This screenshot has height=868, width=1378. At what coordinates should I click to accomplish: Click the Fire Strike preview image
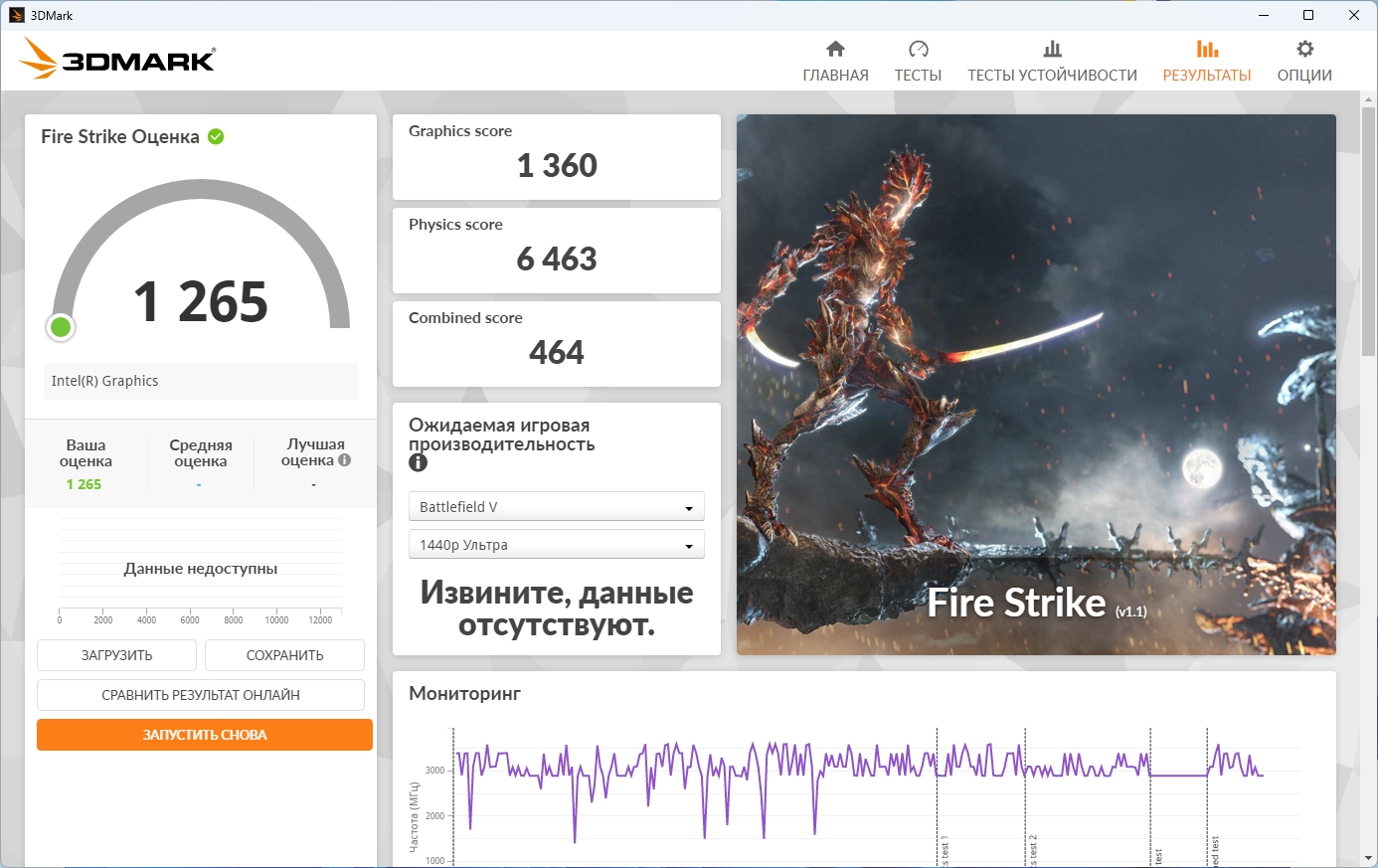[1036, 385]
